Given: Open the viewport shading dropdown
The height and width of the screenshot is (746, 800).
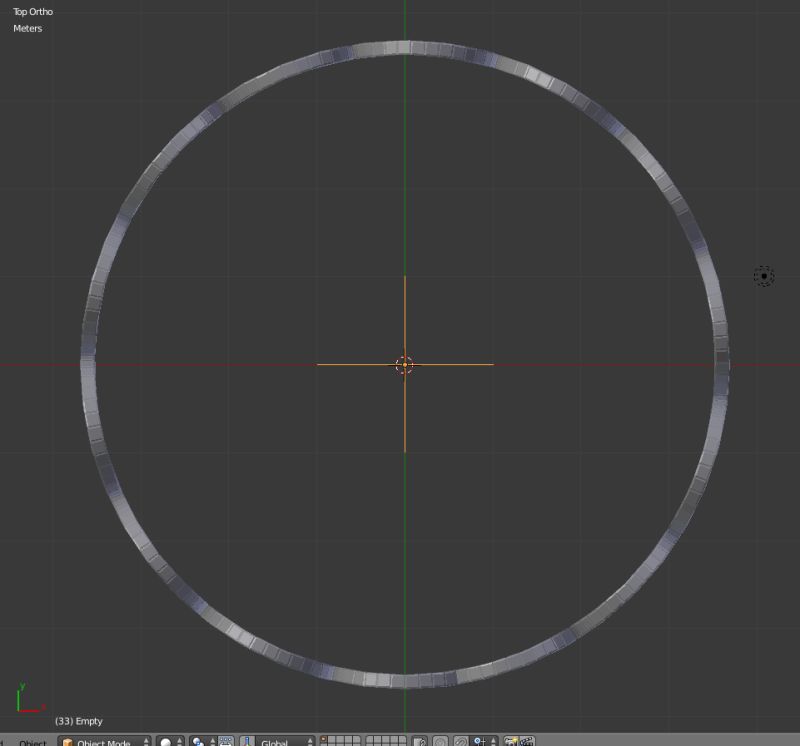Looking at the screenshot, I should point(168,741).
